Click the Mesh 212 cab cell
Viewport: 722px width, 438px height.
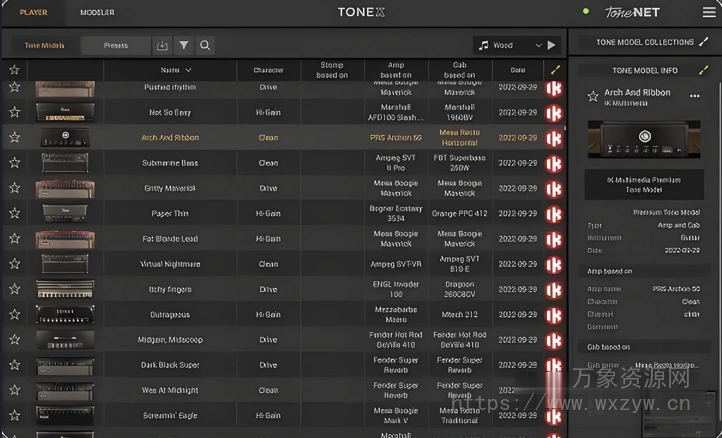click(460, 315)
